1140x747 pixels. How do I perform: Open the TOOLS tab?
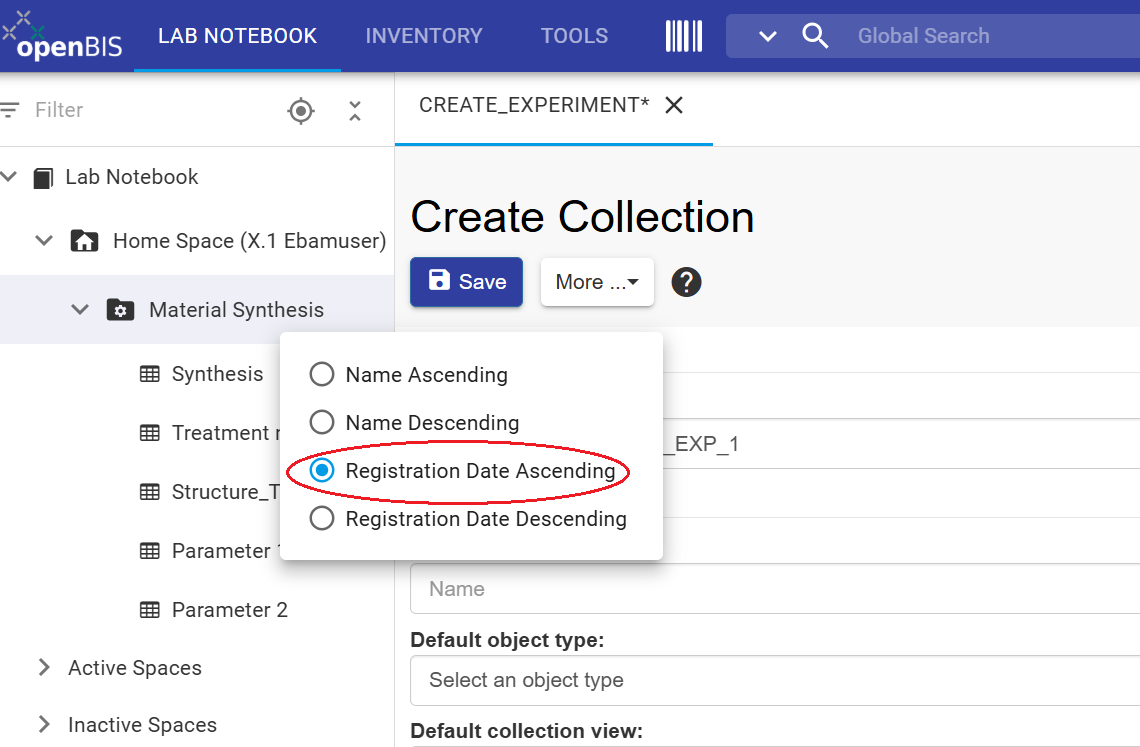pyautogui.click(x=574, y=36)
